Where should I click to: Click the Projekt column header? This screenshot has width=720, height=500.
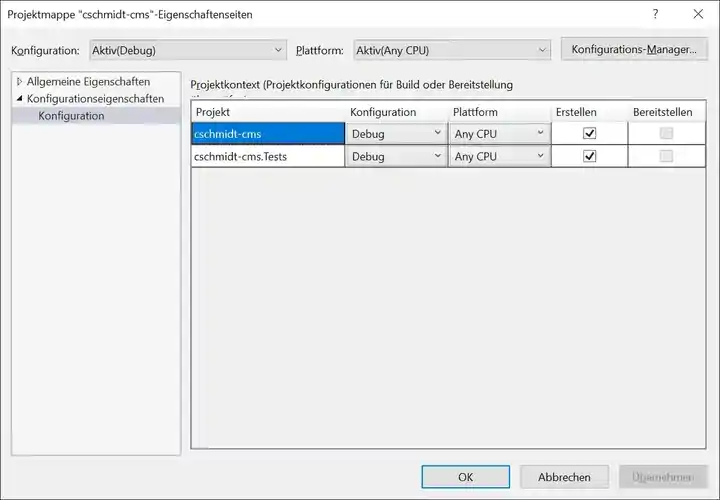tap(267, 112)
